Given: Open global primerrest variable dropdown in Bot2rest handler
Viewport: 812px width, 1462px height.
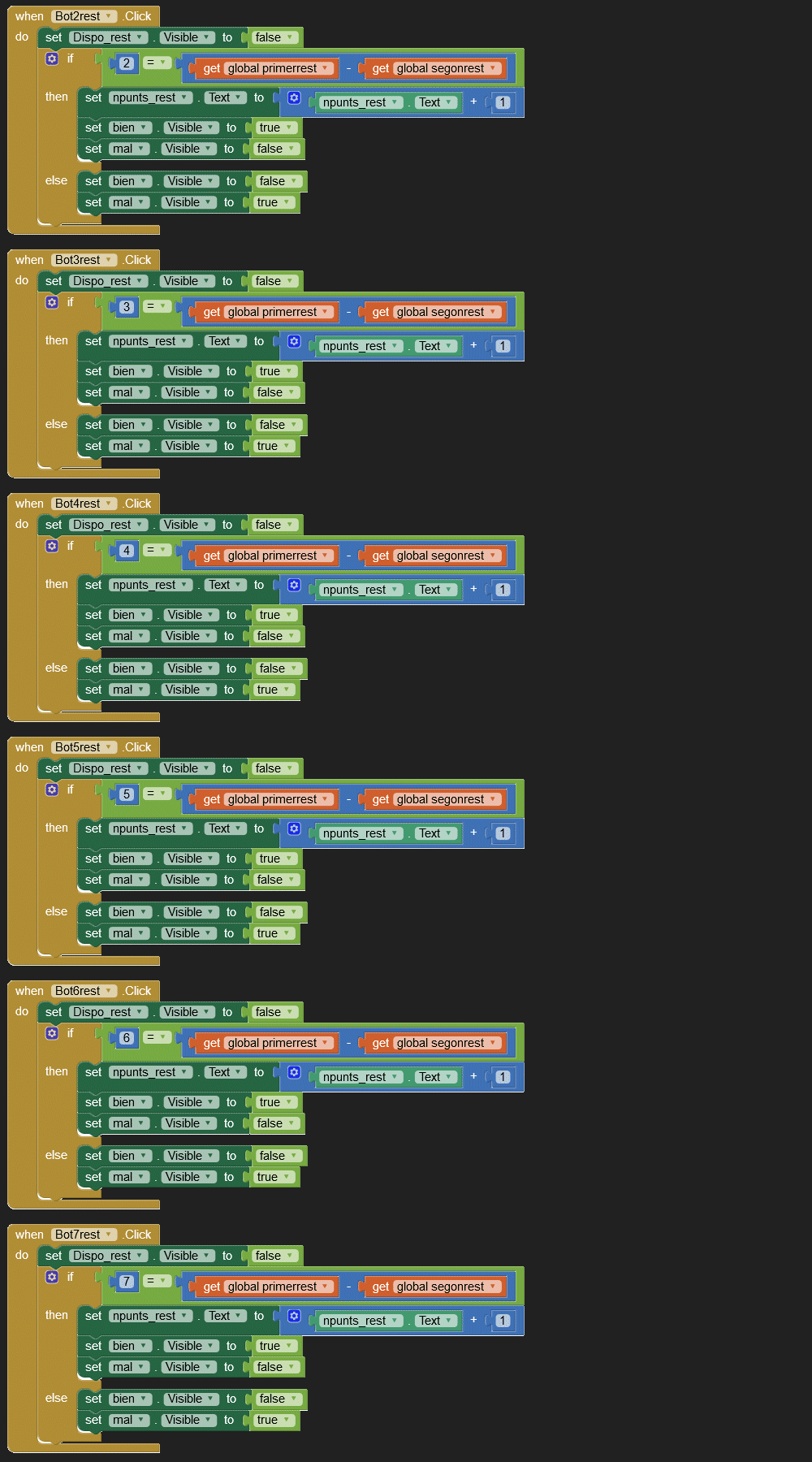Looking at the screenshot, I should 326,68.
